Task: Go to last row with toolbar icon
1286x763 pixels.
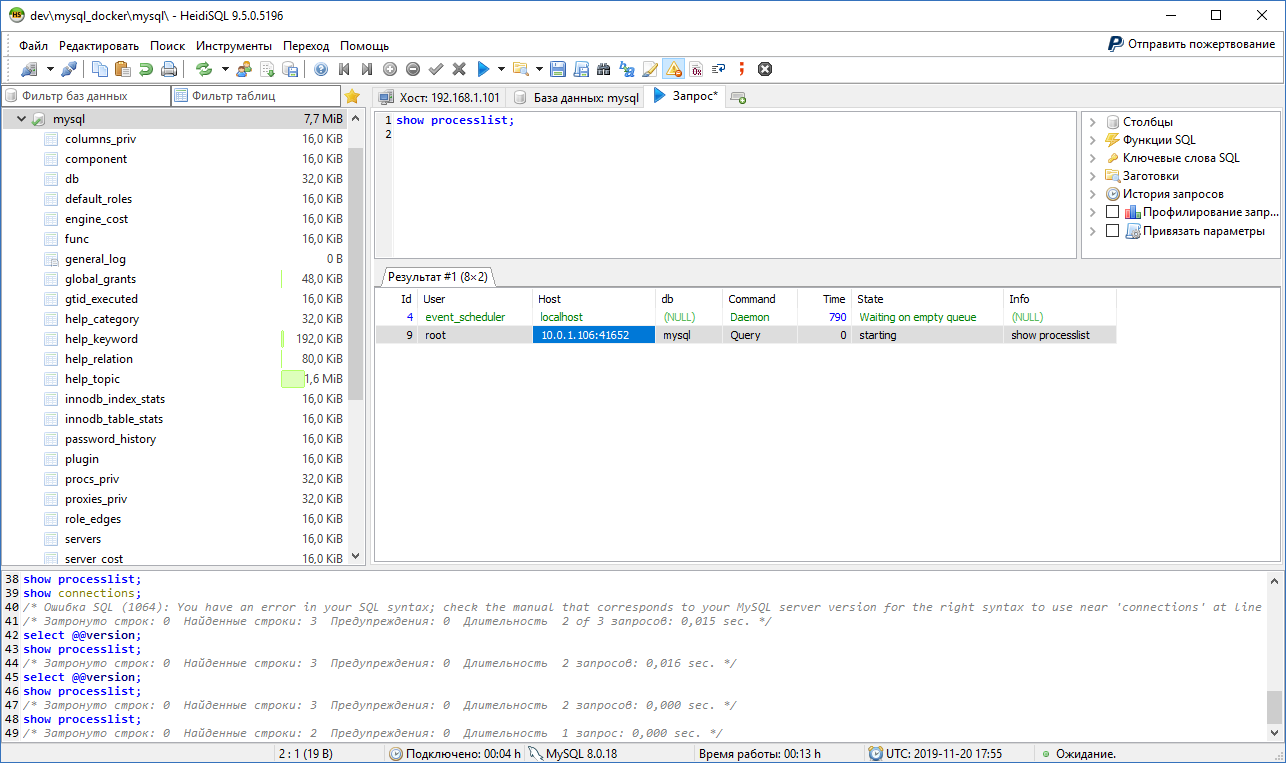Action: coord(367,69)
